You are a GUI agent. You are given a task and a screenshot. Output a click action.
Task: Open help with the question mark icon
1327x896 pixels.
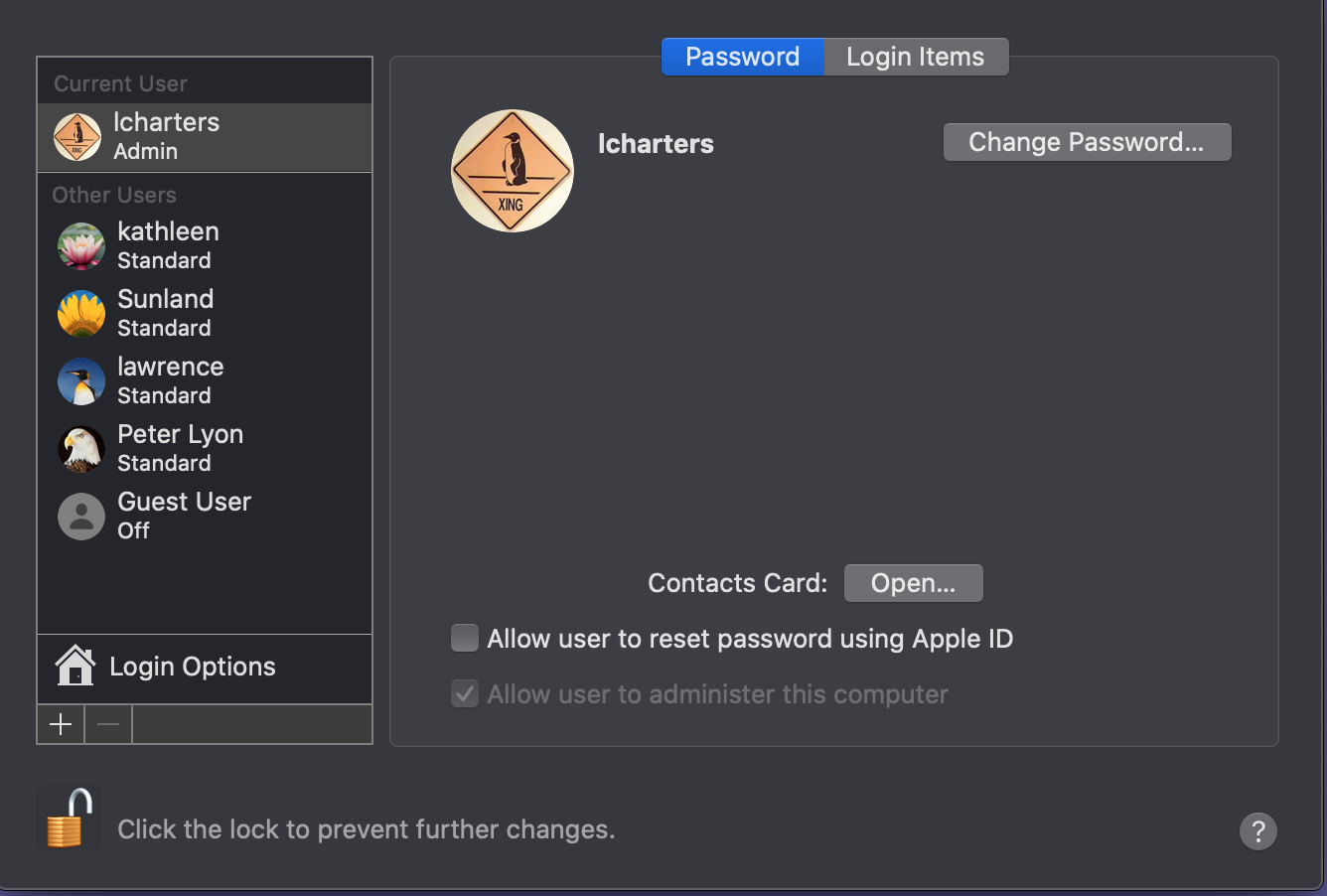(x=1257, y=830)
